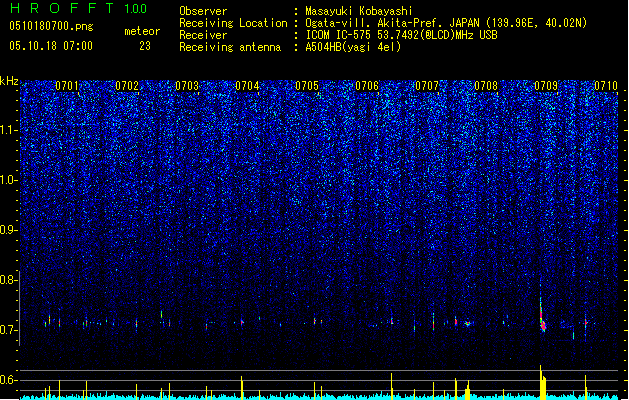Click the 'Observer' field label
629x400 pixels.
pyautogui.click(x=203, y=11)
